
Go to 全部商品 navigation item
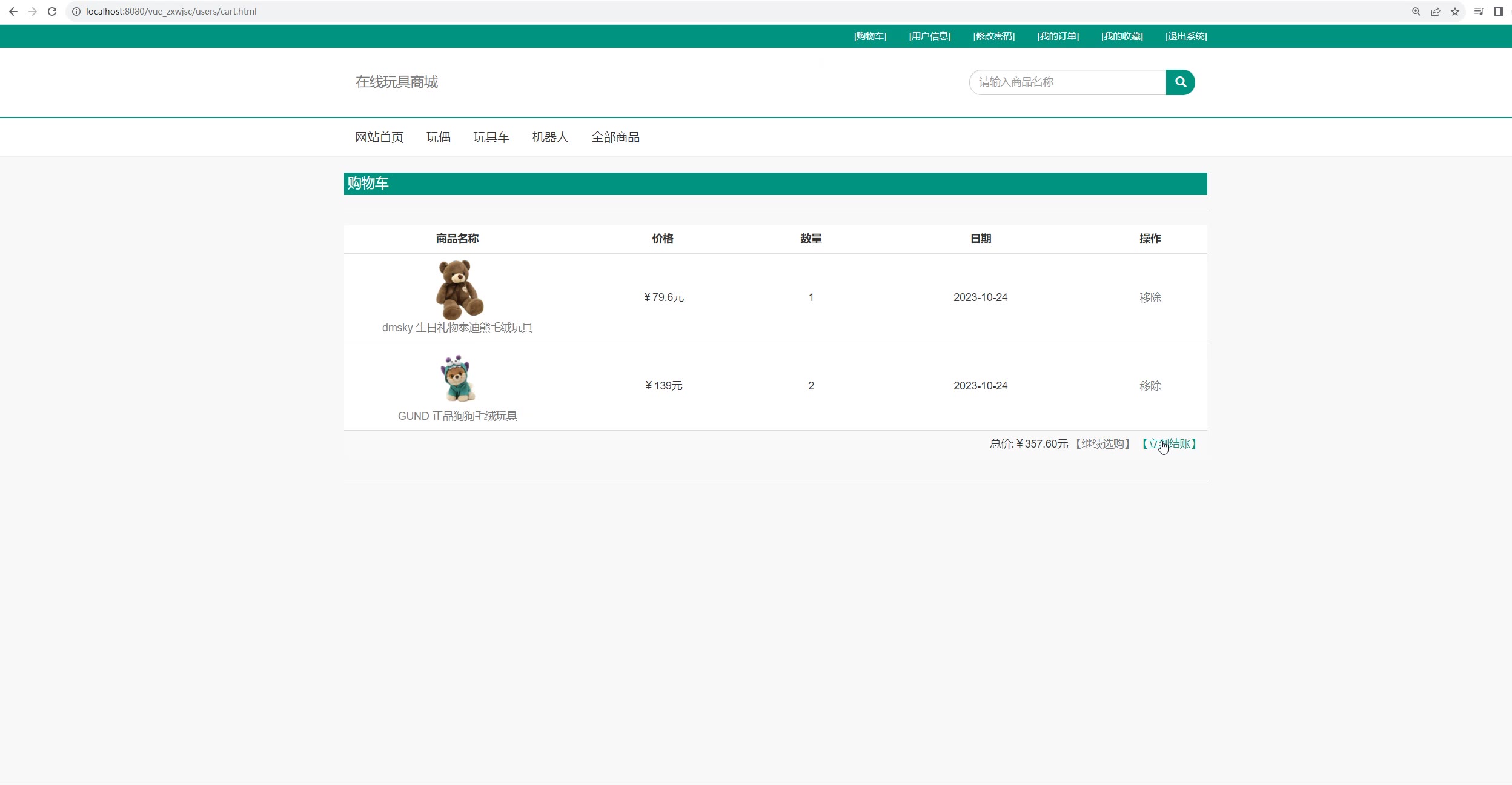[x=615, y=137]
